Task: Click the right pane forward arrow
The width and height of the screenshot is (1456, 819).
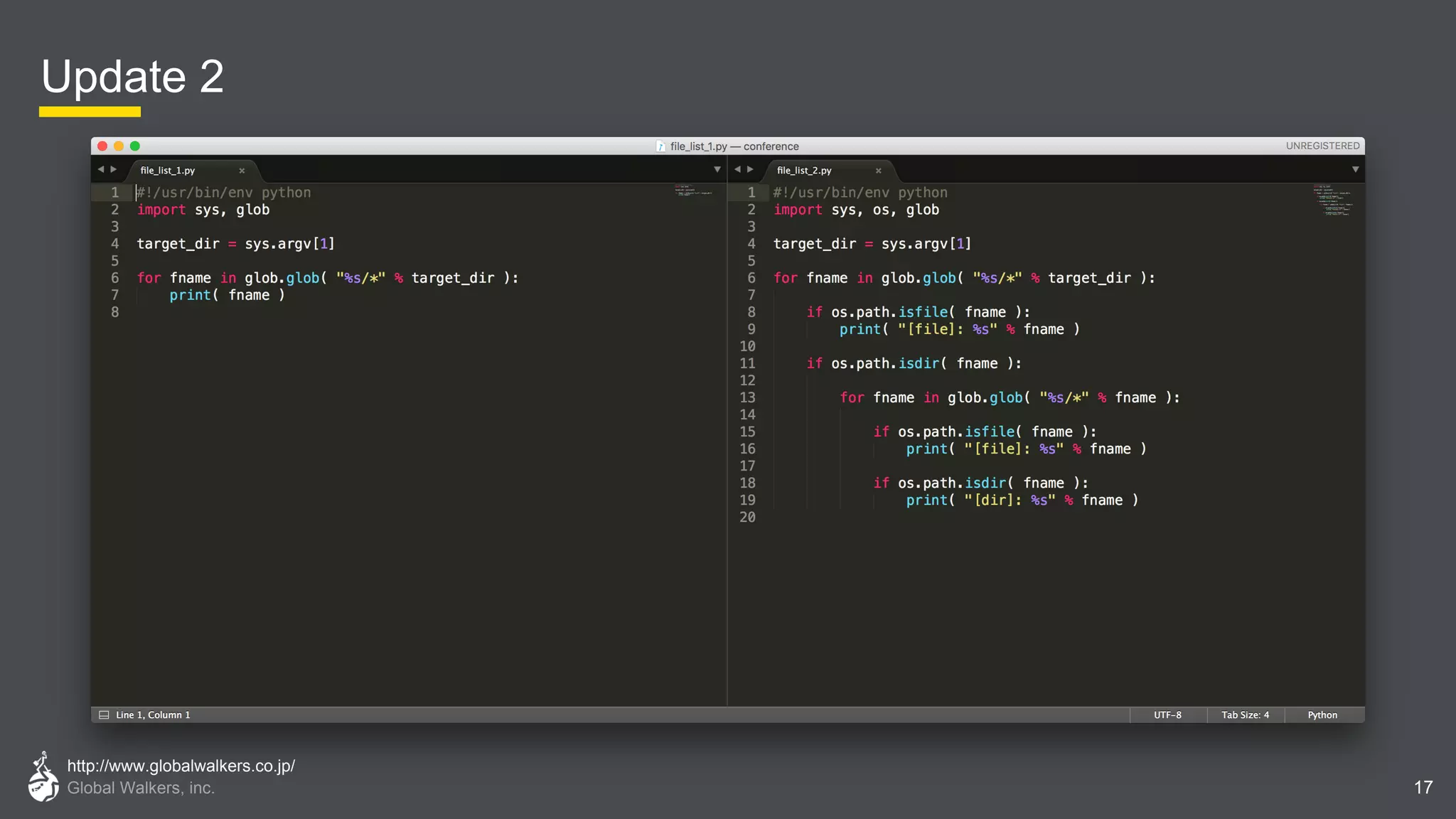Action: 750,169
